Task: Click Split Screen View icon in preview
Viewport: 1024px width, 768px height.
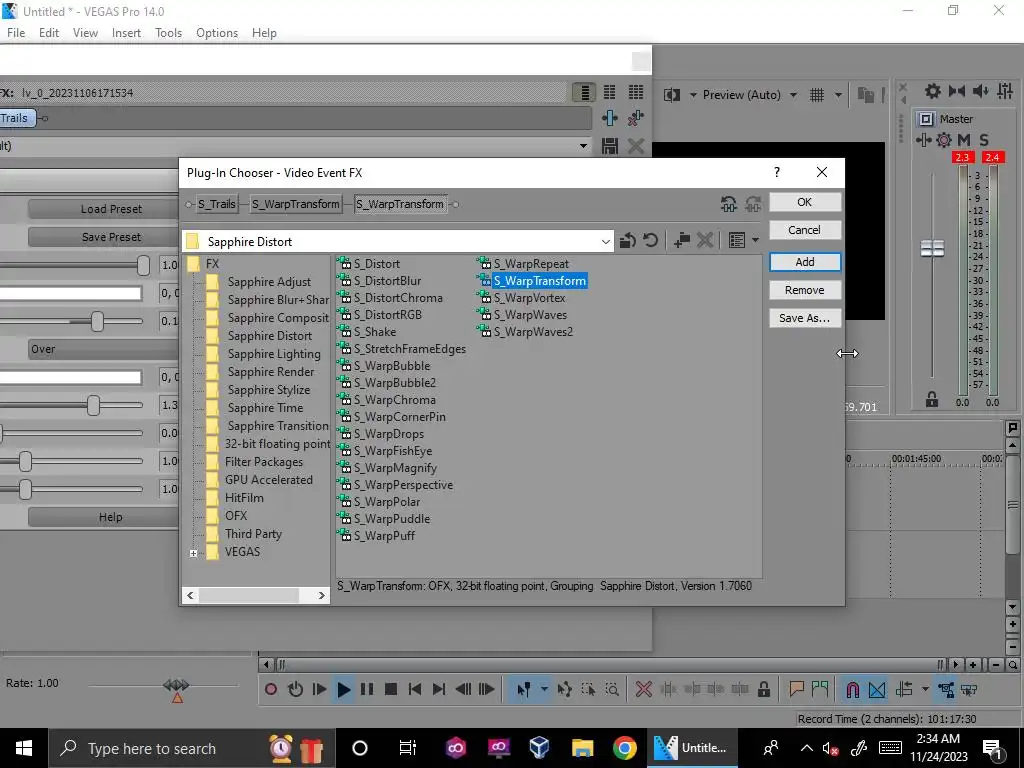Action: [x=672, y=95]
